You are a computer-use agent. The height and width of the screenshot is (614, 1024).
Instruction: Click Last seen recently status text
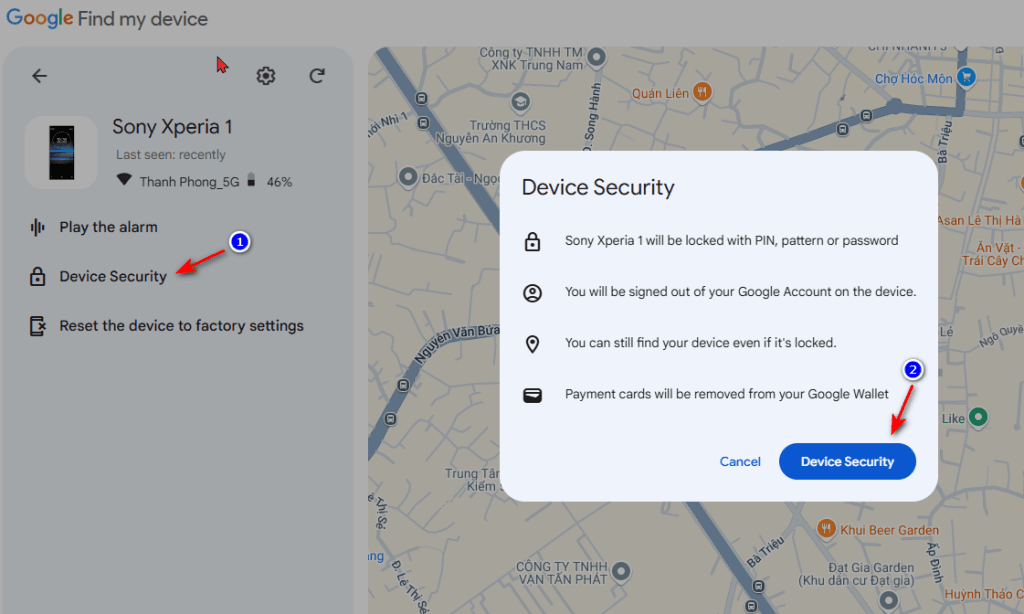pyautogui.click(x=170, y=154)
